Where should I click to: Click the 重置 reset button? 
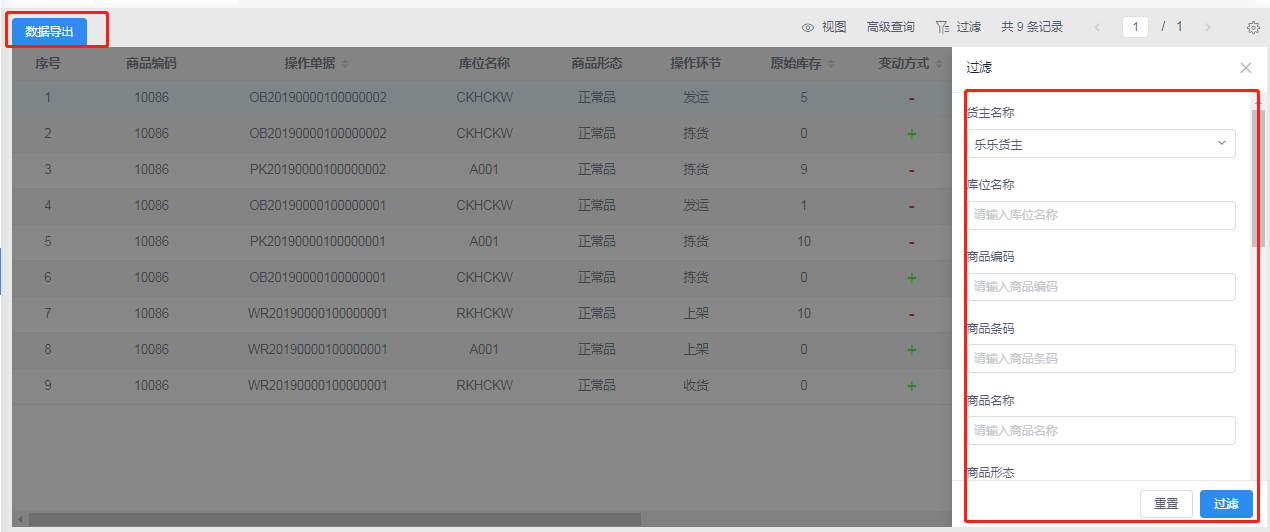tap(1166, 504)
